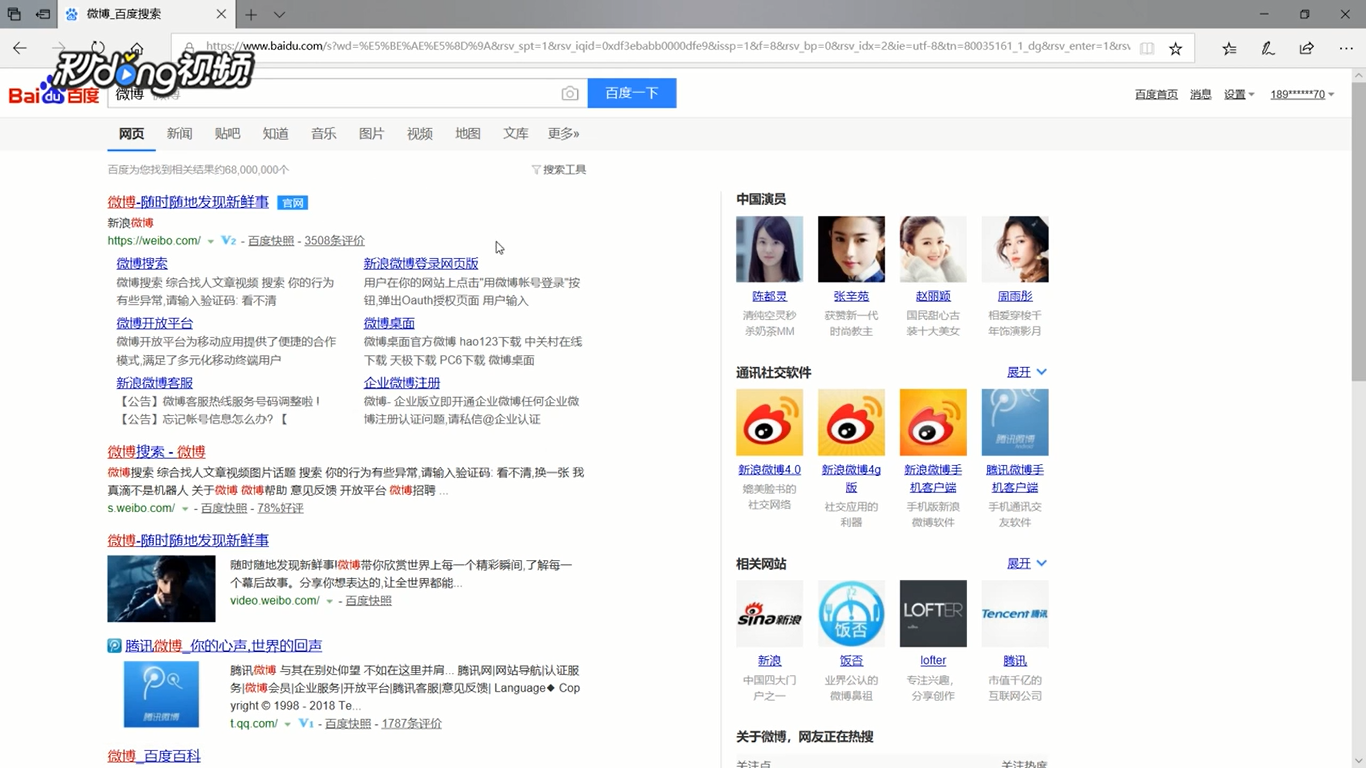Image resolution: width=1366 pixels, height=768 pixels.
Task: Switch to the 贴吧 tab
Action: [x=227, y=133]
